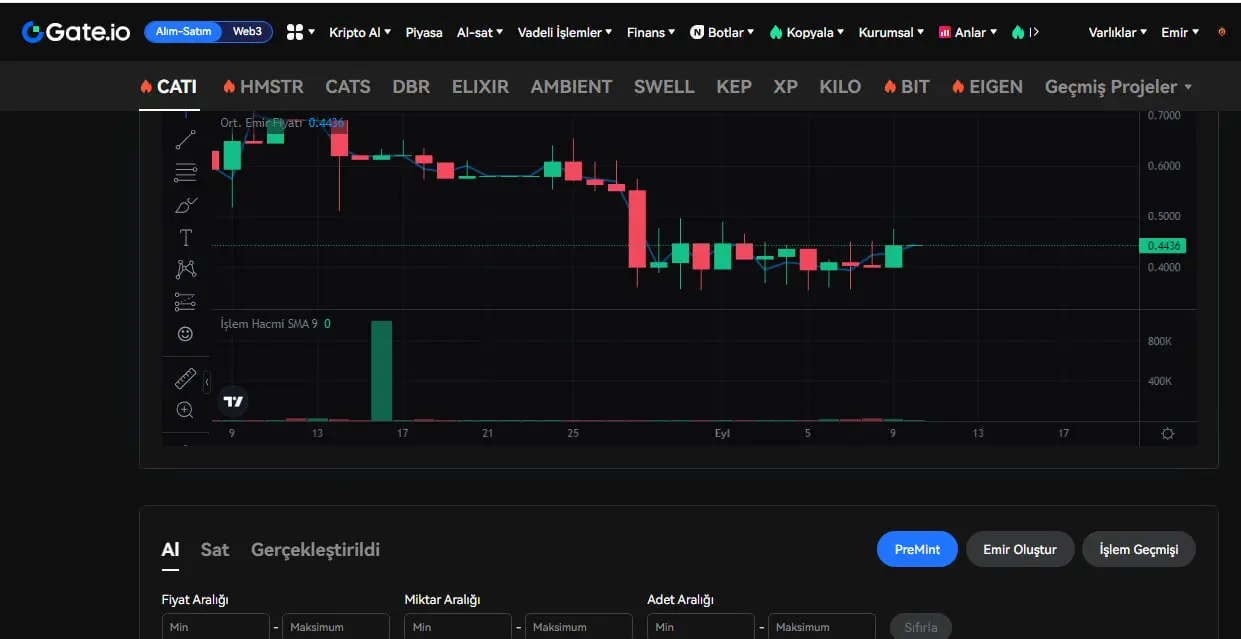Expand the Al-sat menu

click(480, 32)
